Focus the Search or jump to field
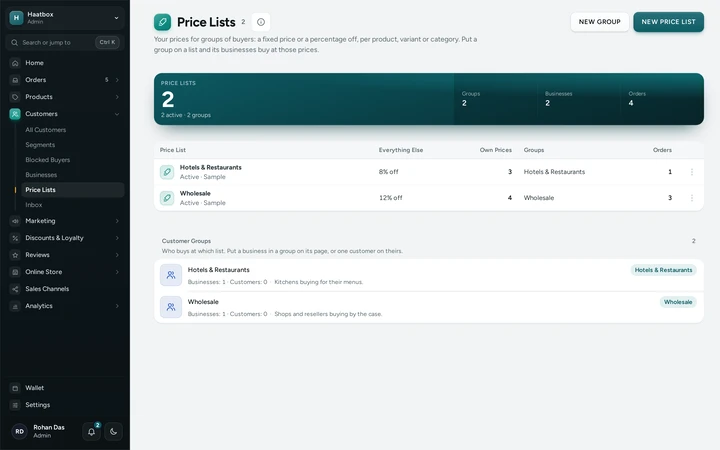The image size is (720, 450). click(65, 42)
